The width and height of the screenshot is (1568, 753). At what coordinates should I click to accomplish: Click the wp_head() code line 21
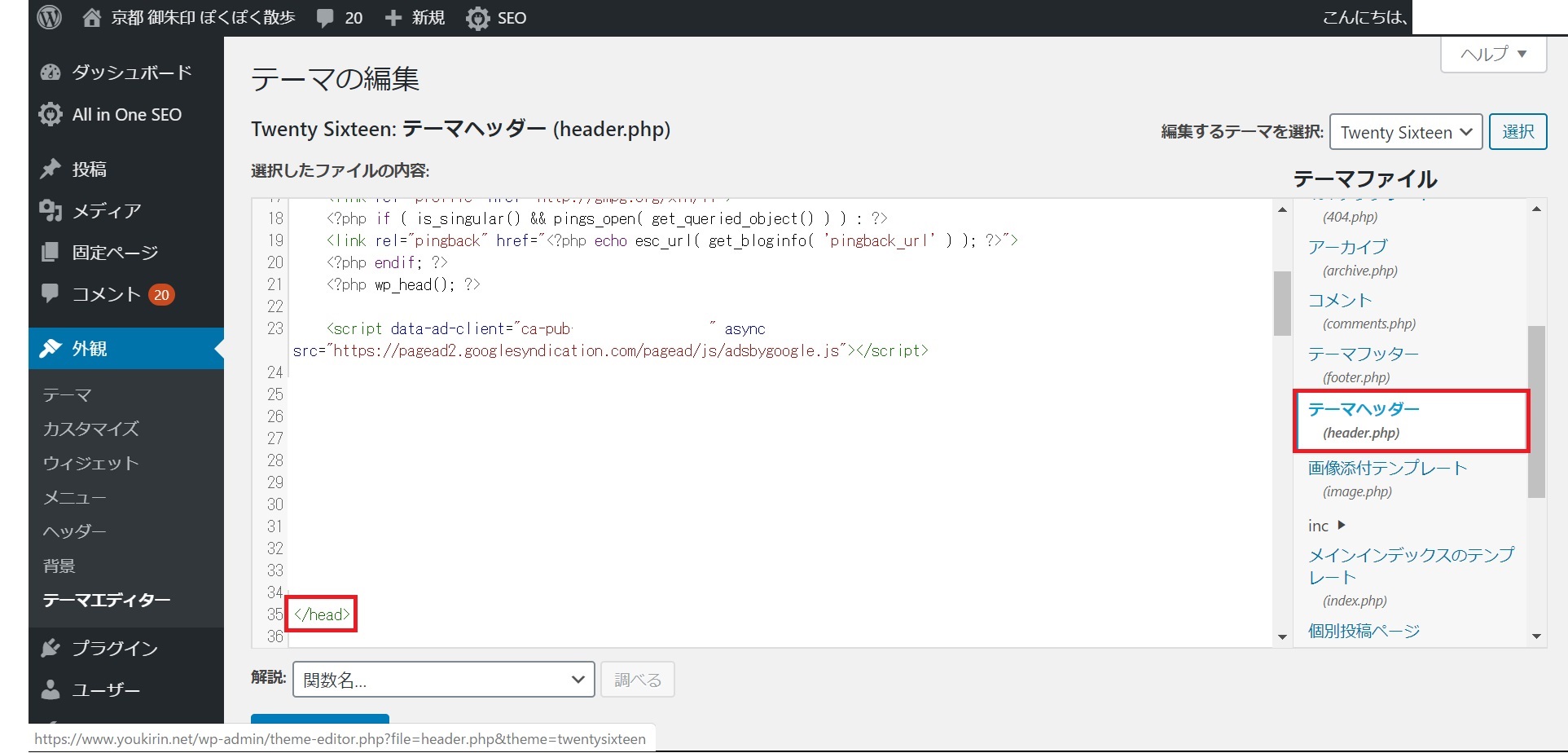(403, 284)
